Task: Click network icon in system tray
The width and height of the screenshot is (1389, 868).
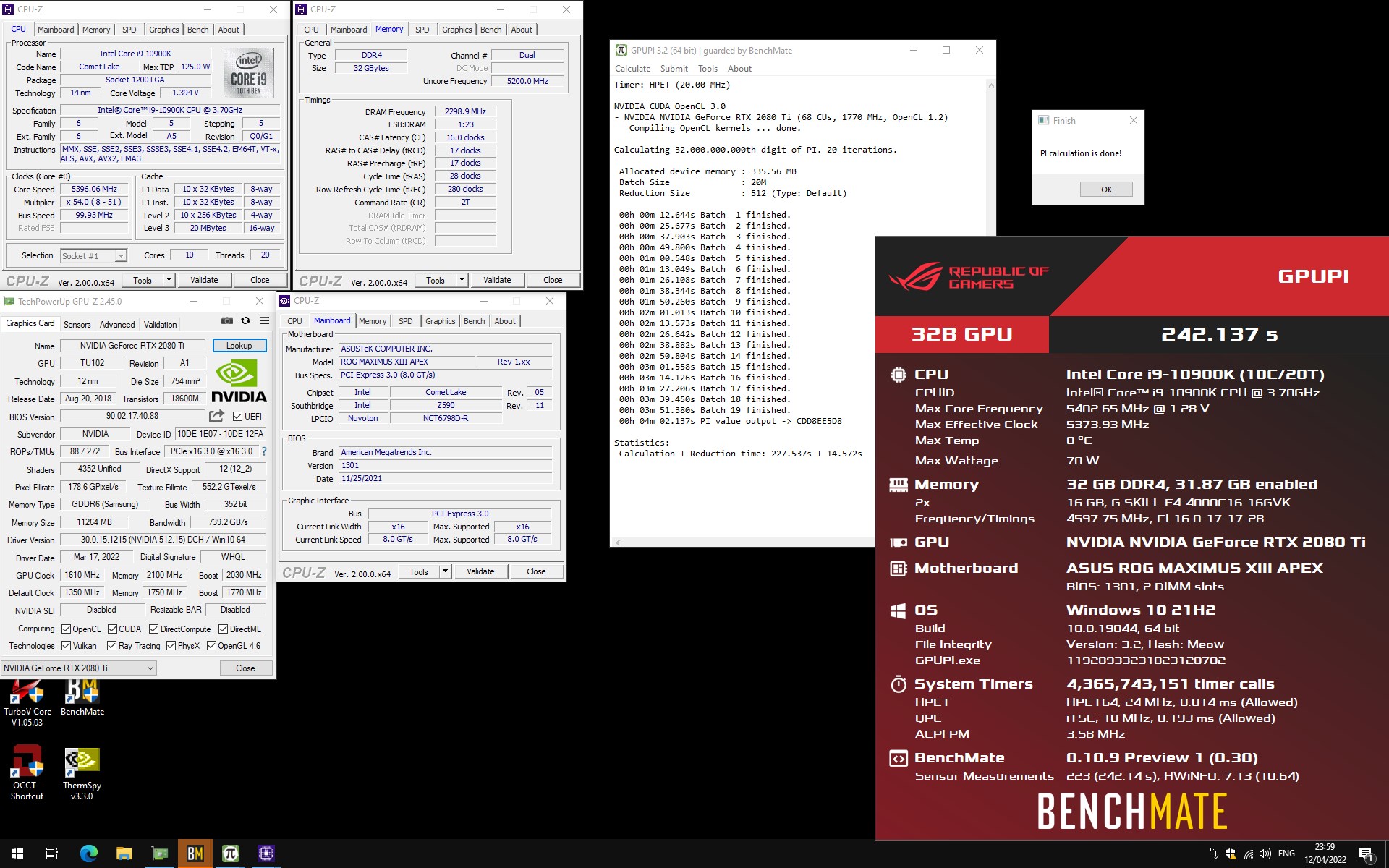Action: [x=1249, y=854]
